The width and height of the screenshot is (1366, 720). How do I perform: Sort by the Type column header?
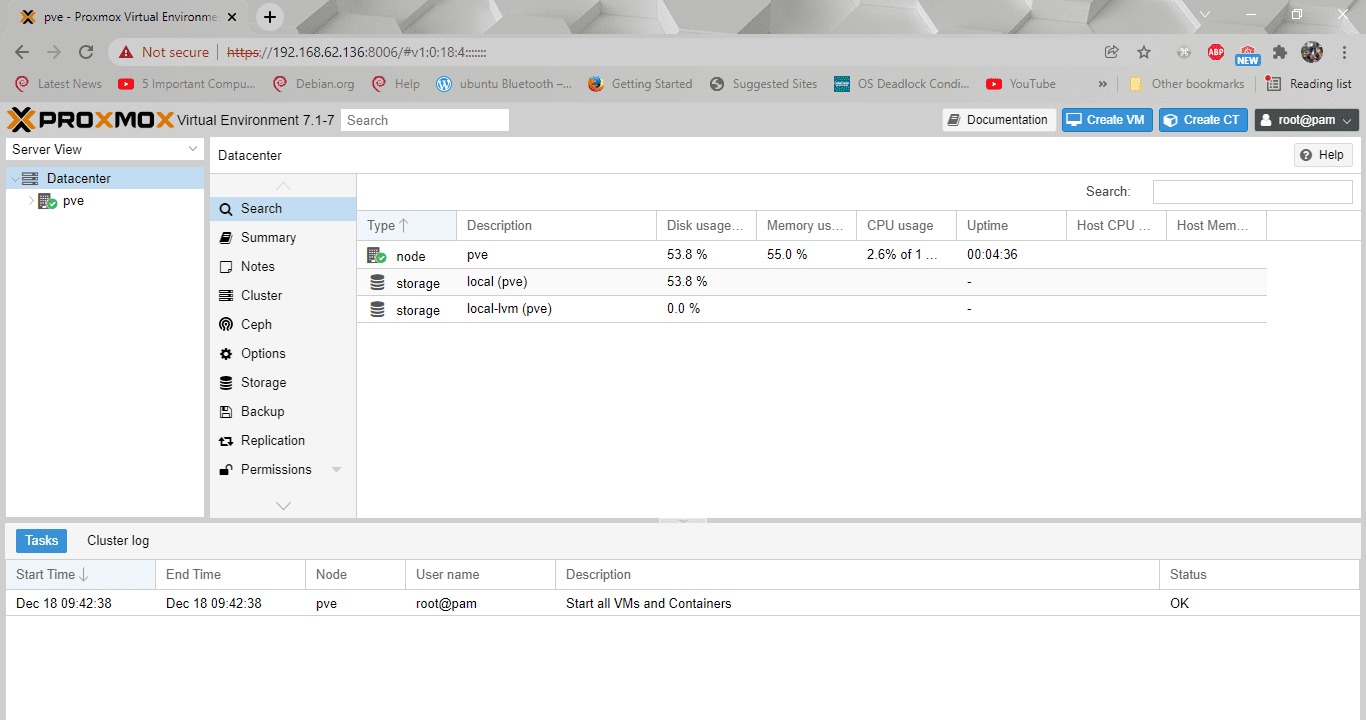coord(407,225)
